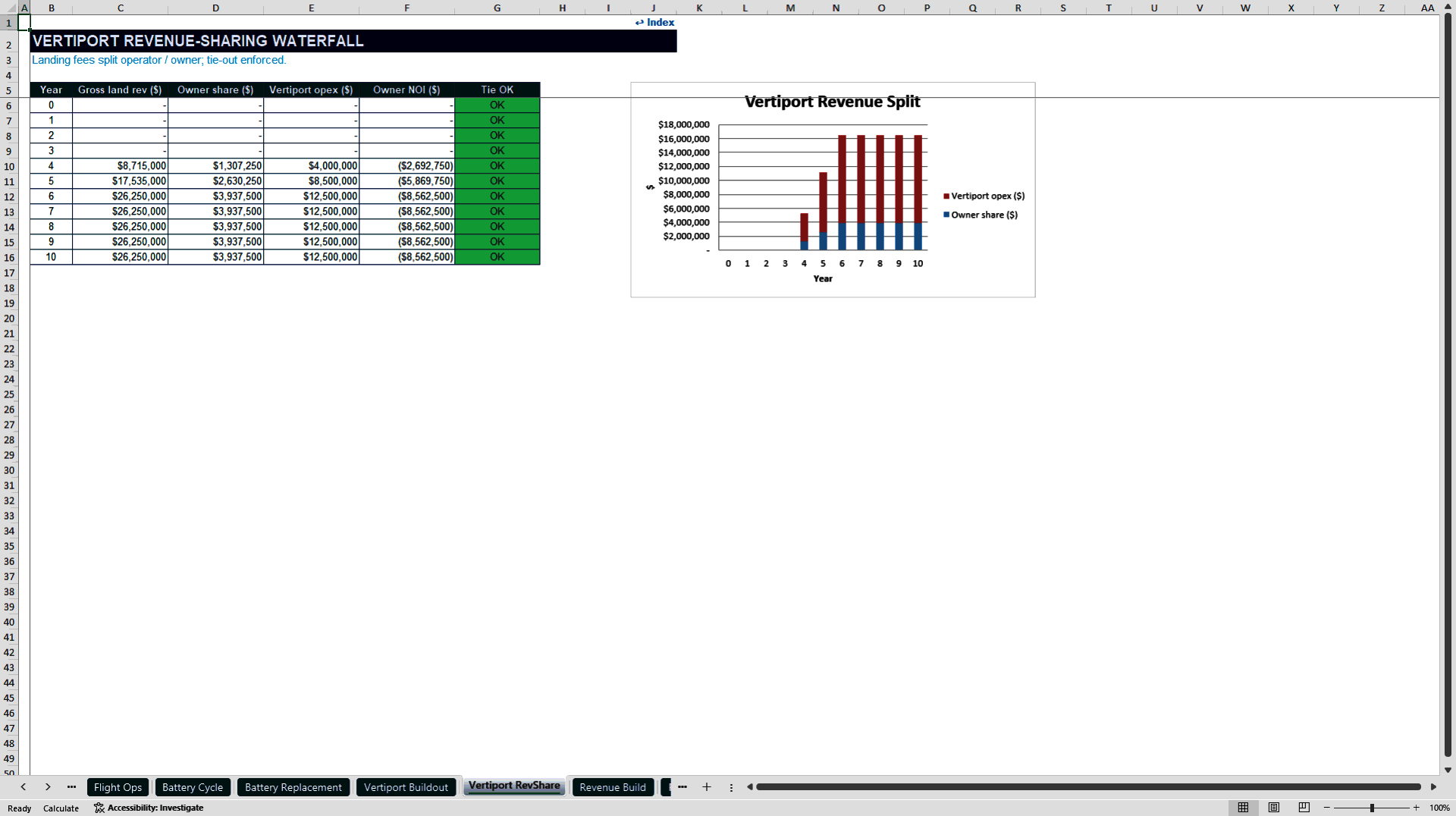Click the horizontal scroll right arrow
The image size is (1456, 816).
pyautogui.click(x=1433, y=787)
